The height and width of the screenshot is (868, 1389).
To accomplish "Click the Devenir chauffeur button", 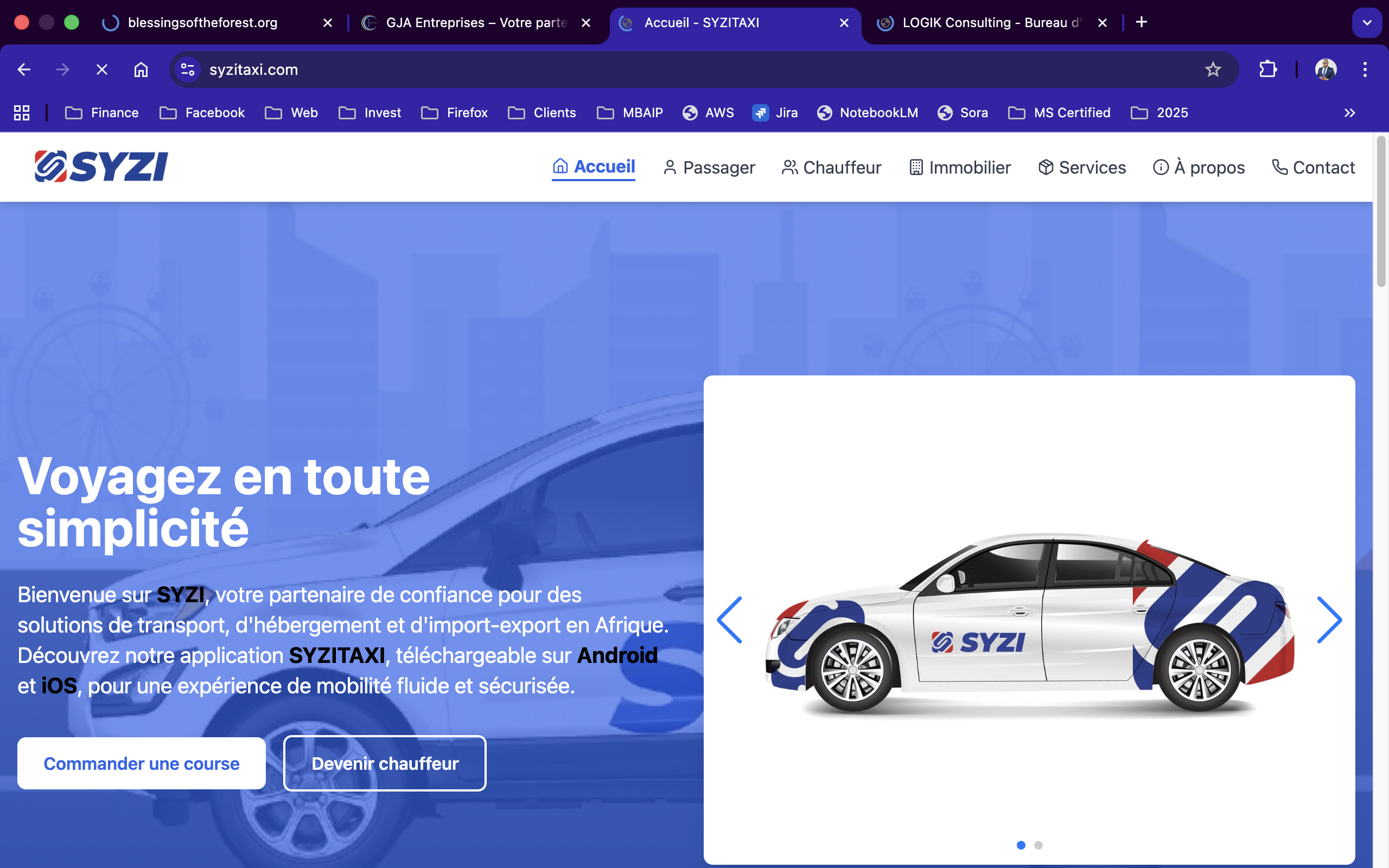I will pyautogui.click(x=385, y=763).
